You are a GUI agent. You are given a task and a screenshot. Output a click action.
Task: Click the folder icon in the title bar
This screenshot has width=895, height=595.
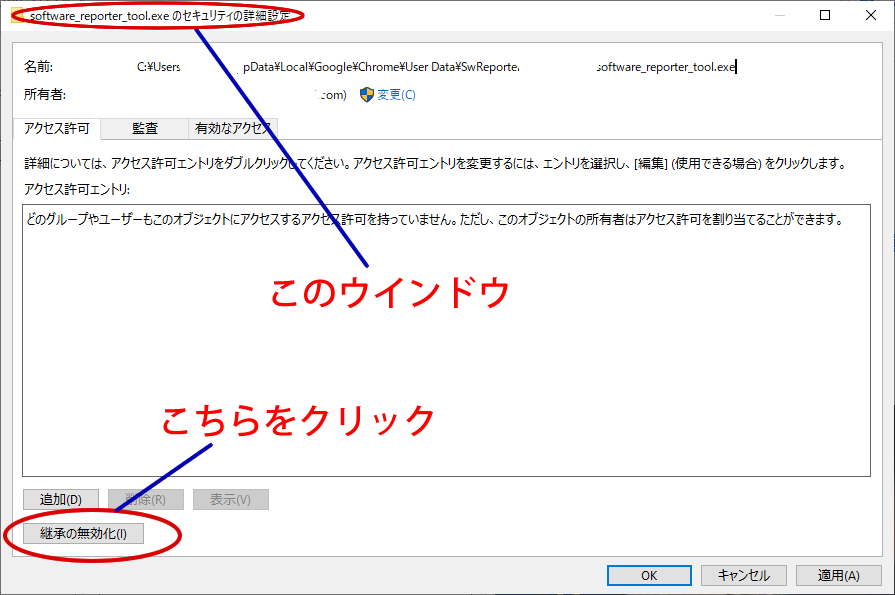pos(17,15)
